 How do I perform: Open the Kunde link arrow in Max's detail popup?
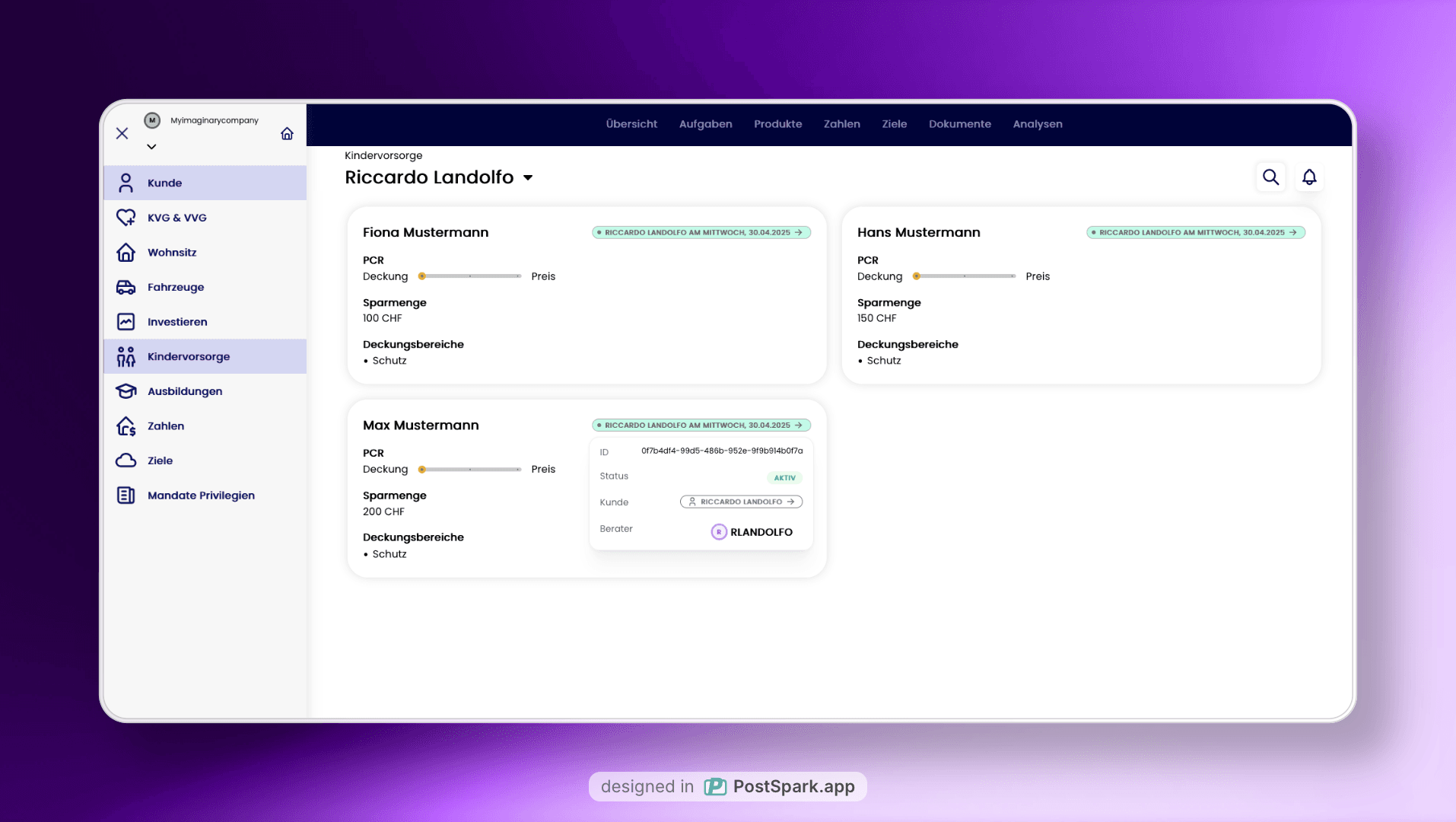point(791,502)
